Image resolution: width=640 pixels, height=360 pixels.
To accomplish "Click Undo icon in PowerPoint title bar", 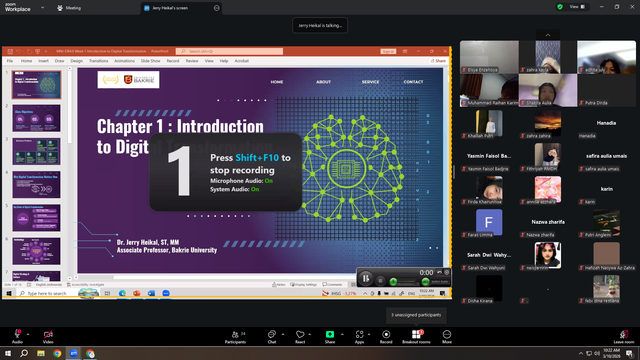I will coord(18,51).
